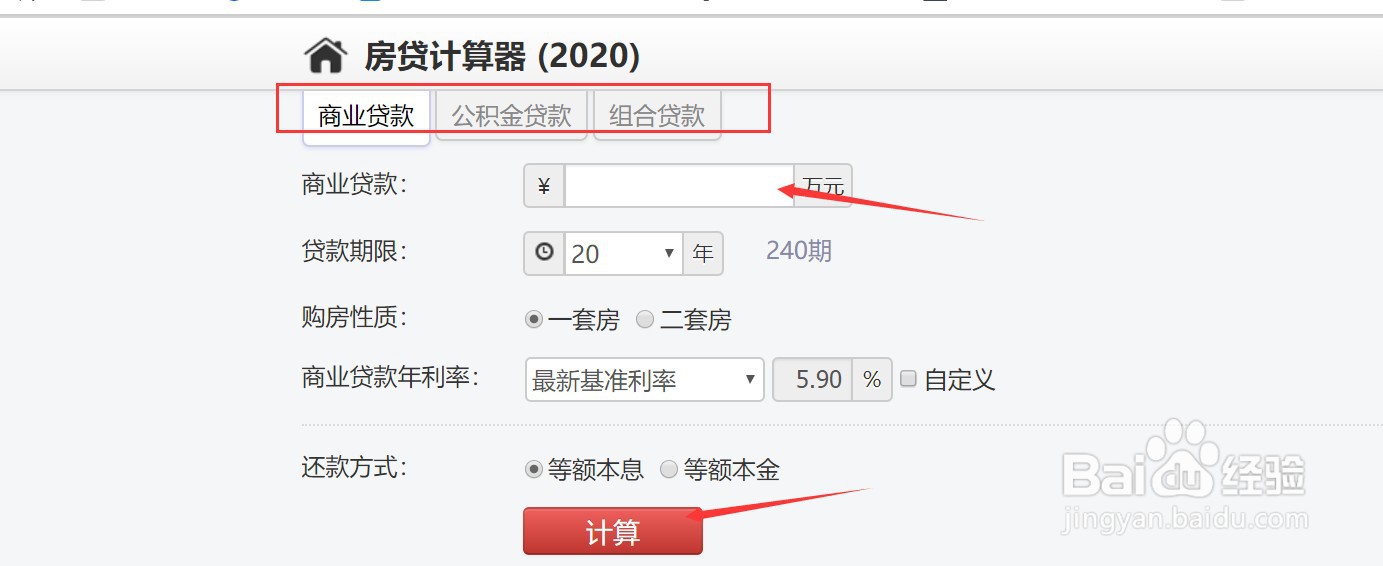Click the house icon beside the calculator title
Screen dimensions: 1383x566
point(326,56)
